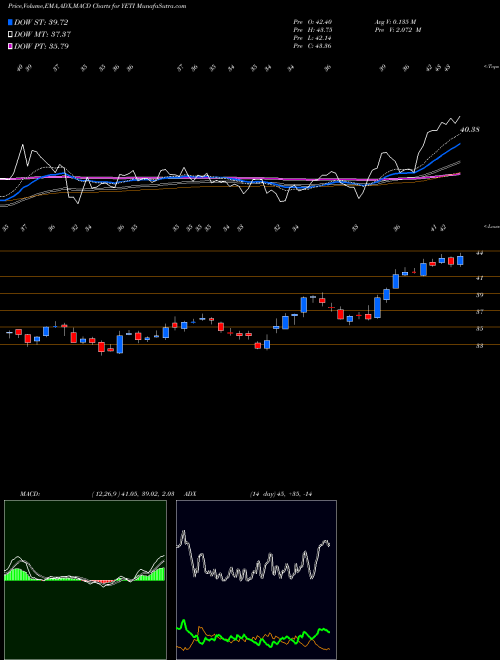Click the magenta DOW PT legend swatch

coord(11,46)
